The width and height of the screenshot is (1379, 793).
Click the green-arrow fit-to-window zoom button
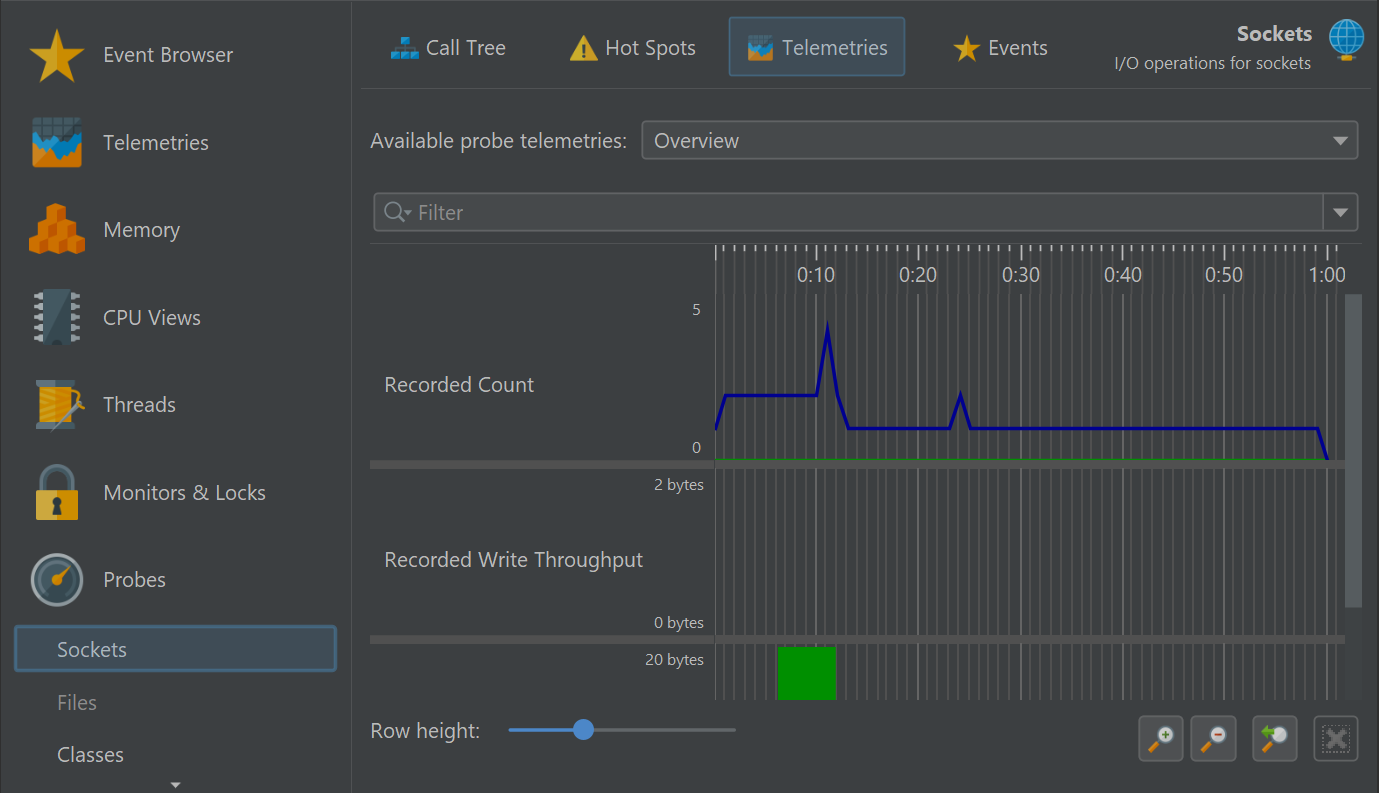point(1274,740)
